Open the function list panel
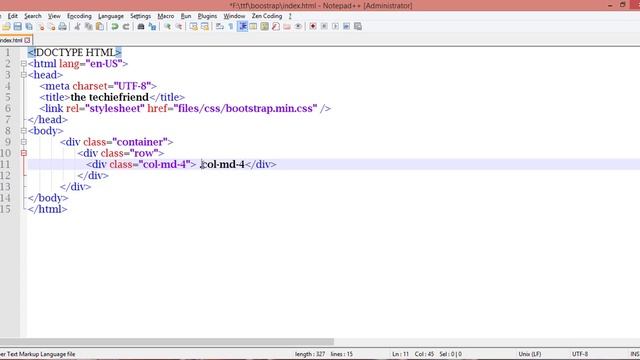 (276, 27)
